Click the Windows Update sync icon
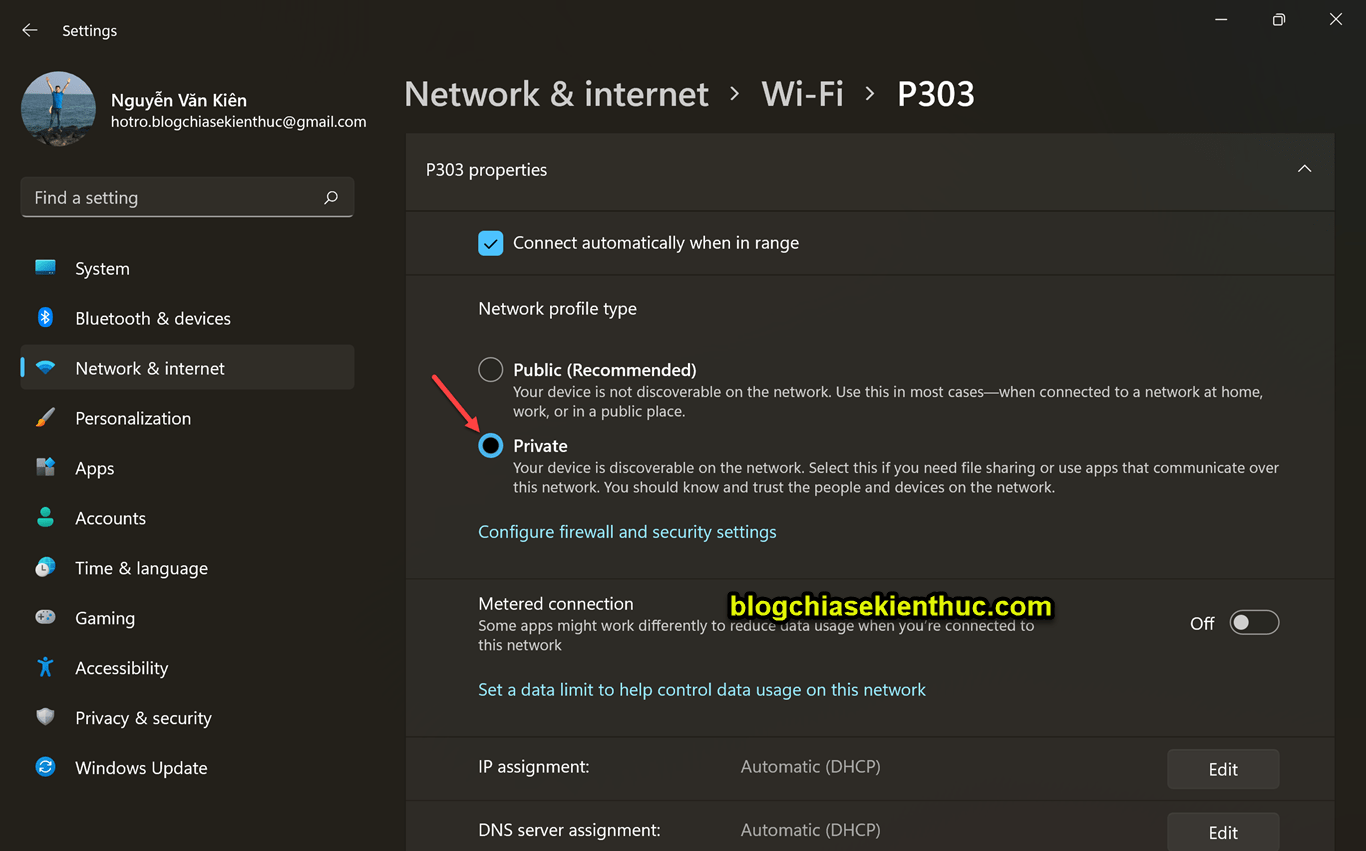Image resolution: width=1366 pixels, height=851 pixels. [45, 767]
